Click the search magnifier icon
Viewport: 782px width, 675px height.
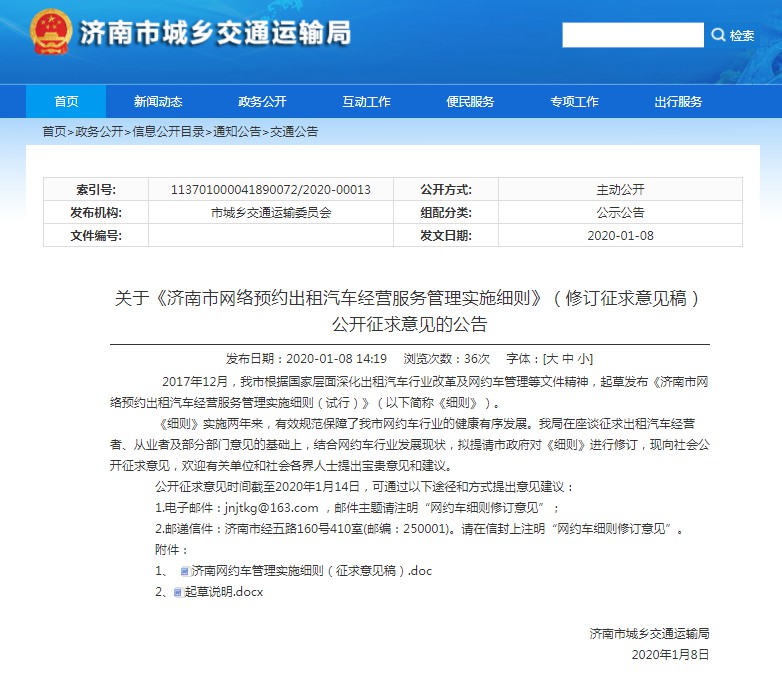(x=718, y=35)
